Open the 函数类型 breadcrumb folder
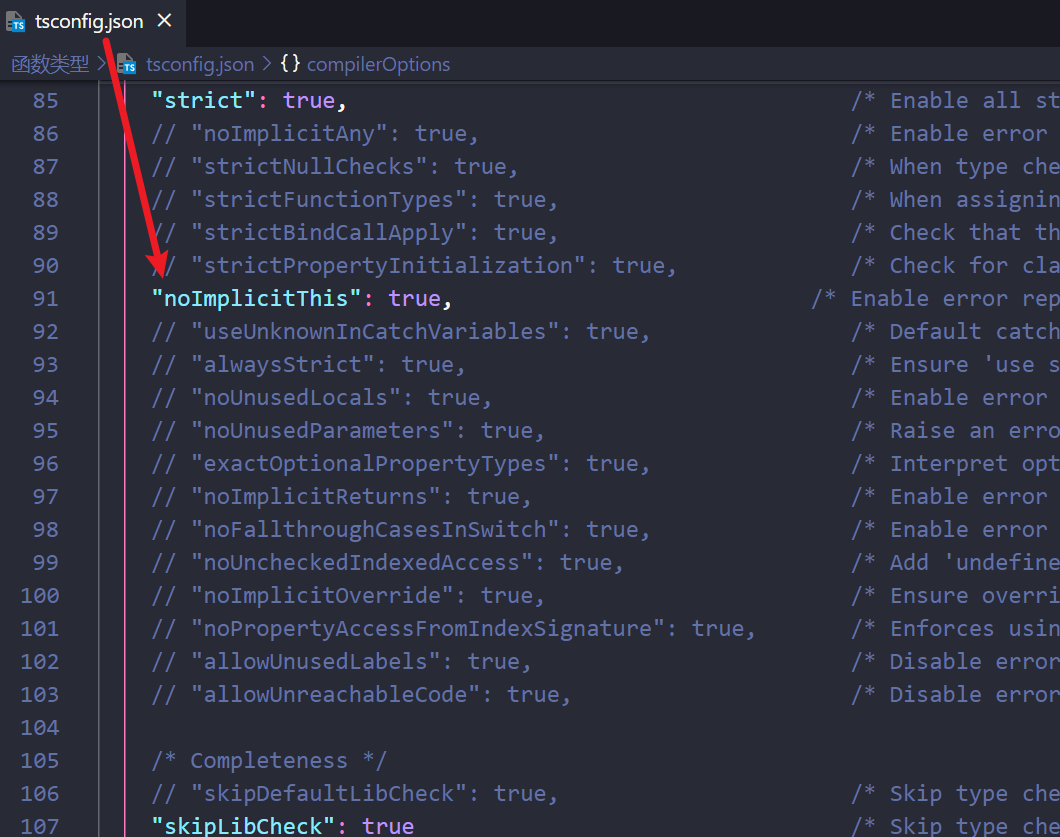This screenshot has width=1060, height=837. point(50,64)
